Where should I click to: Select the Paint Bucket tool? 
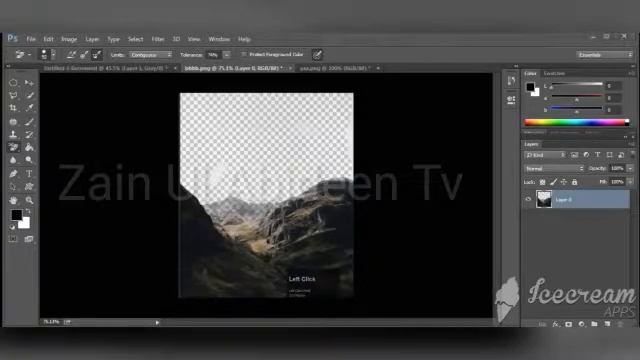pyautogui.click(x=29, y=147)
